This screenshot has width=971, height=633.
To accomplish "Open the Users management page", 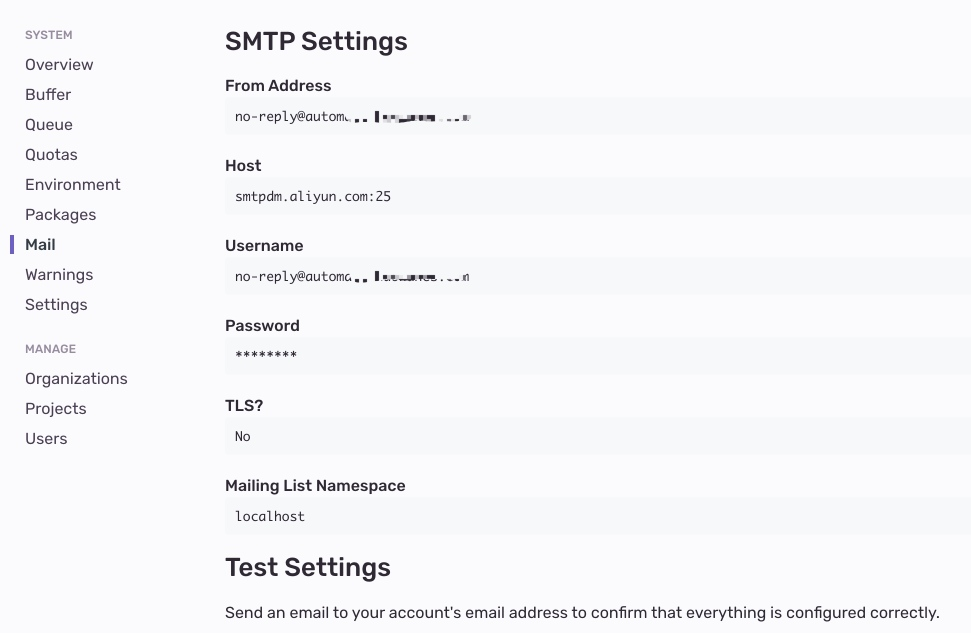I will click(46, 439).
